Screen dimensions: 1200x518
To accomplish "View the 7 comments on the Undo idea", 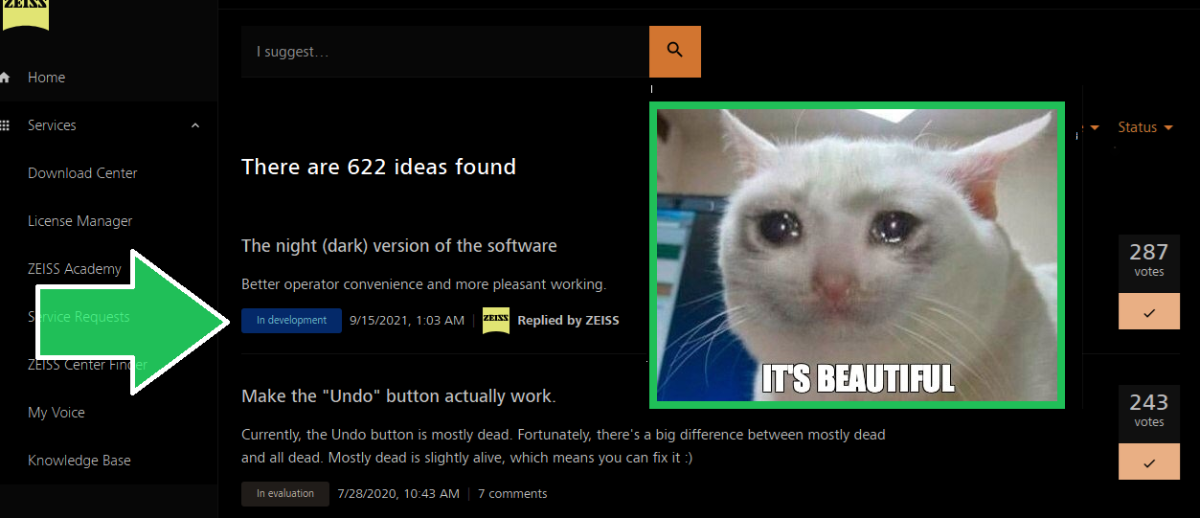I will pyautogui.click(x=512, y=494).
